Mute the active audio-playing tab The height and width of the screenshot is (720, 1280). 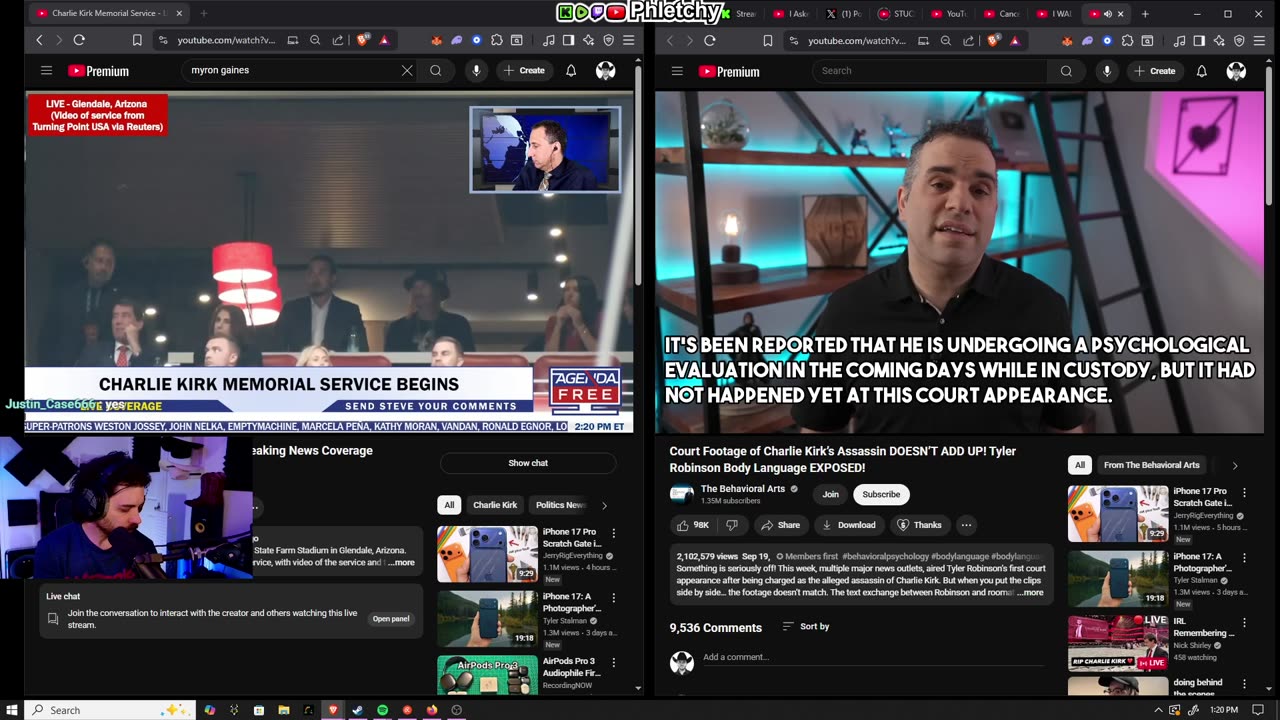point(1108,14)
